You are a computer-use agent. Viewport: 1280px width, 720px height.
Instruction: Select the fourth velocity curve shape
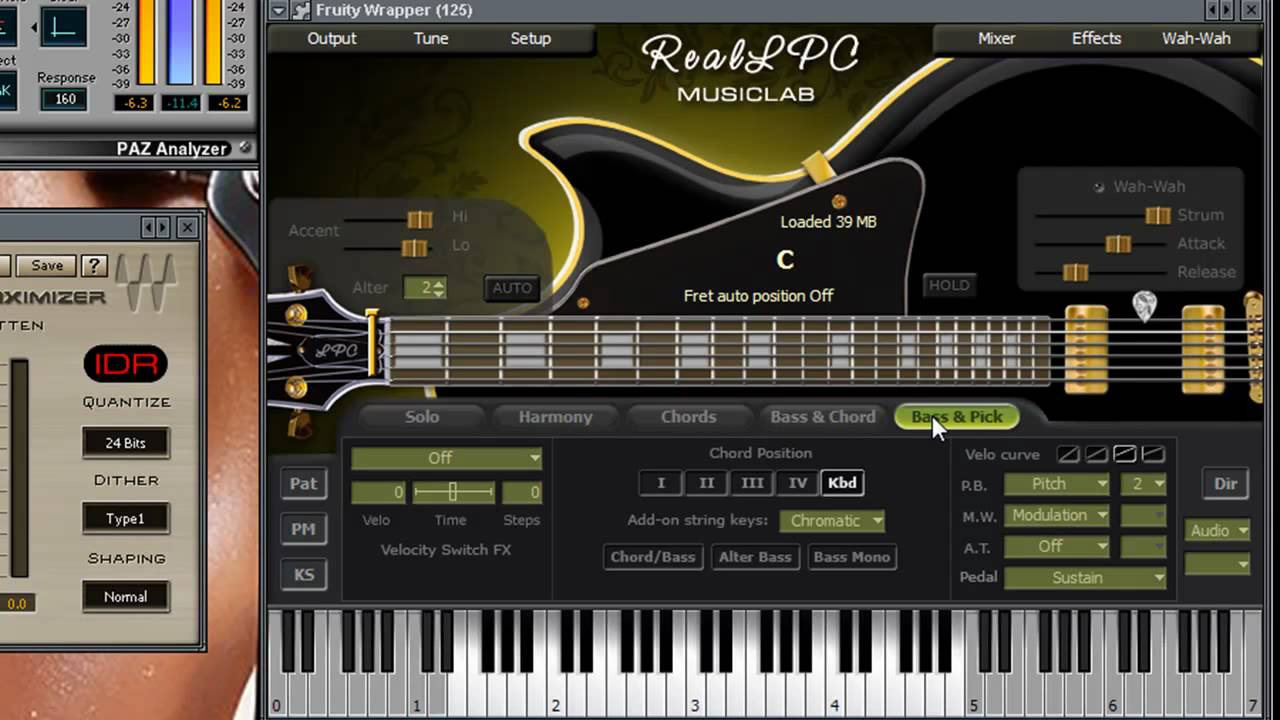1153,454
